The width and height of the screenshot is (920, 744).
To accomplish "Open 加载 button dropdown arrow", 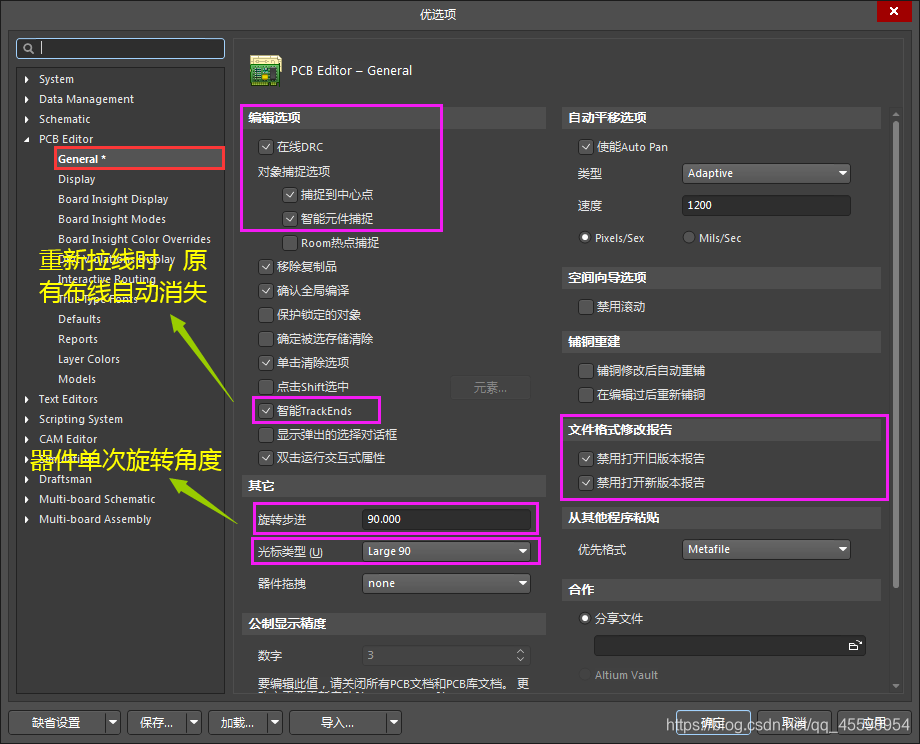I will (x=275, y=722).
